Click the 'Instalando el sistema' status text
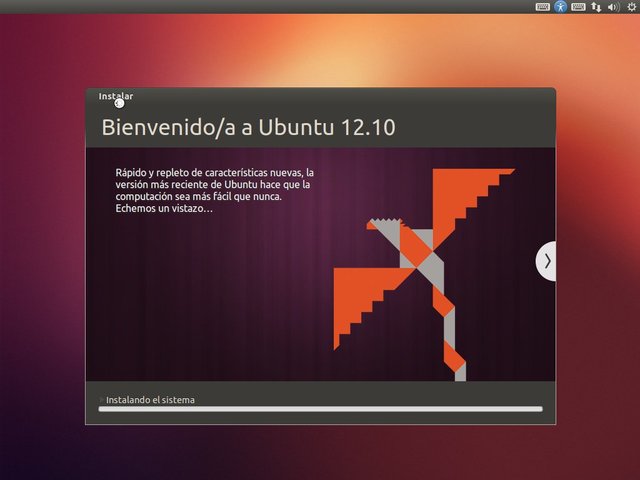 click(x=150, y=400)
